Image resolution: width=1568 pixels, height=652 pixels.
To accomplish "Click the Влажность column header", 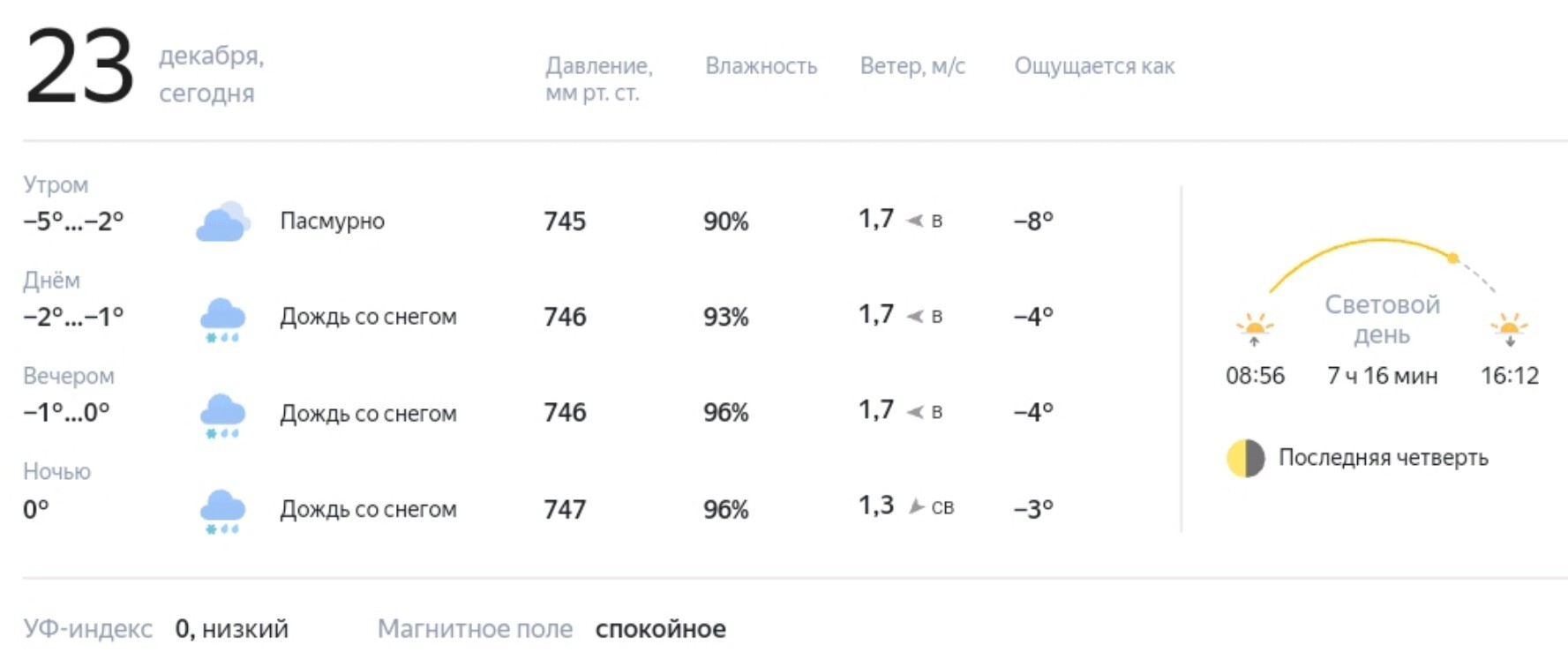I will click(761, 66).
